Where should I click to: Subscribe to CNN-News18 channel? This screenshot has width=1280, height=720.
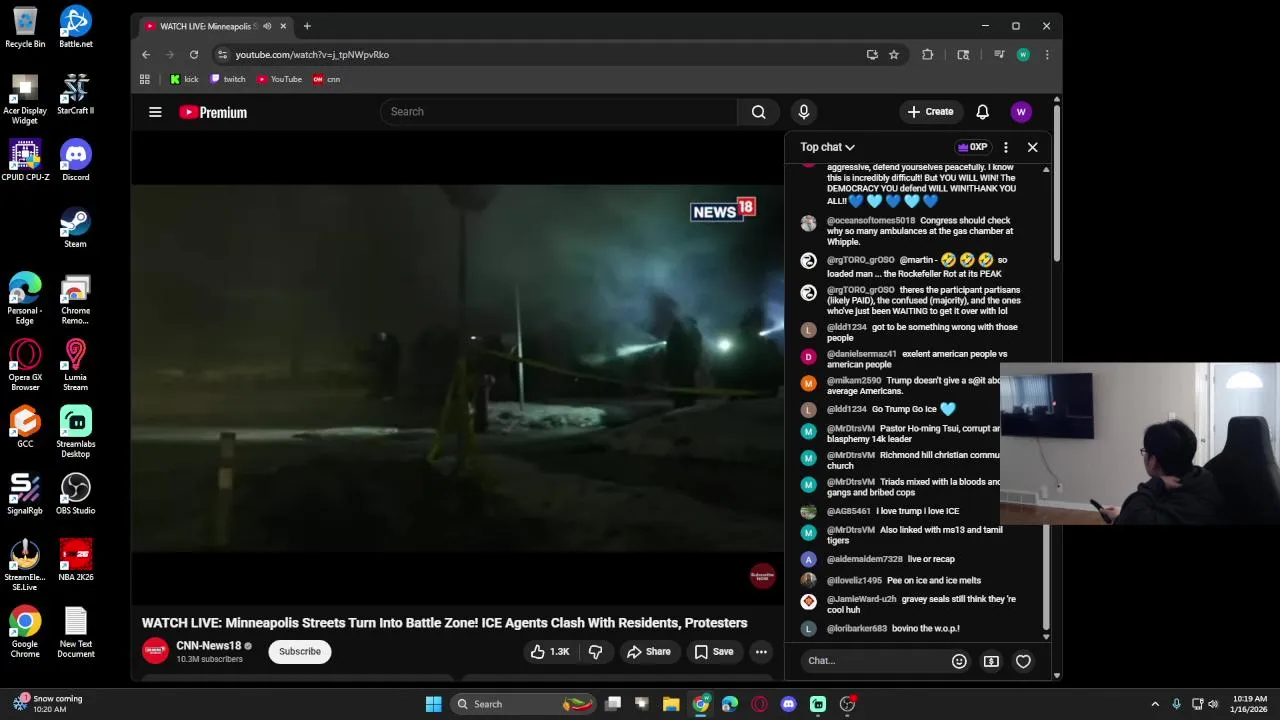tap(300, 652)
